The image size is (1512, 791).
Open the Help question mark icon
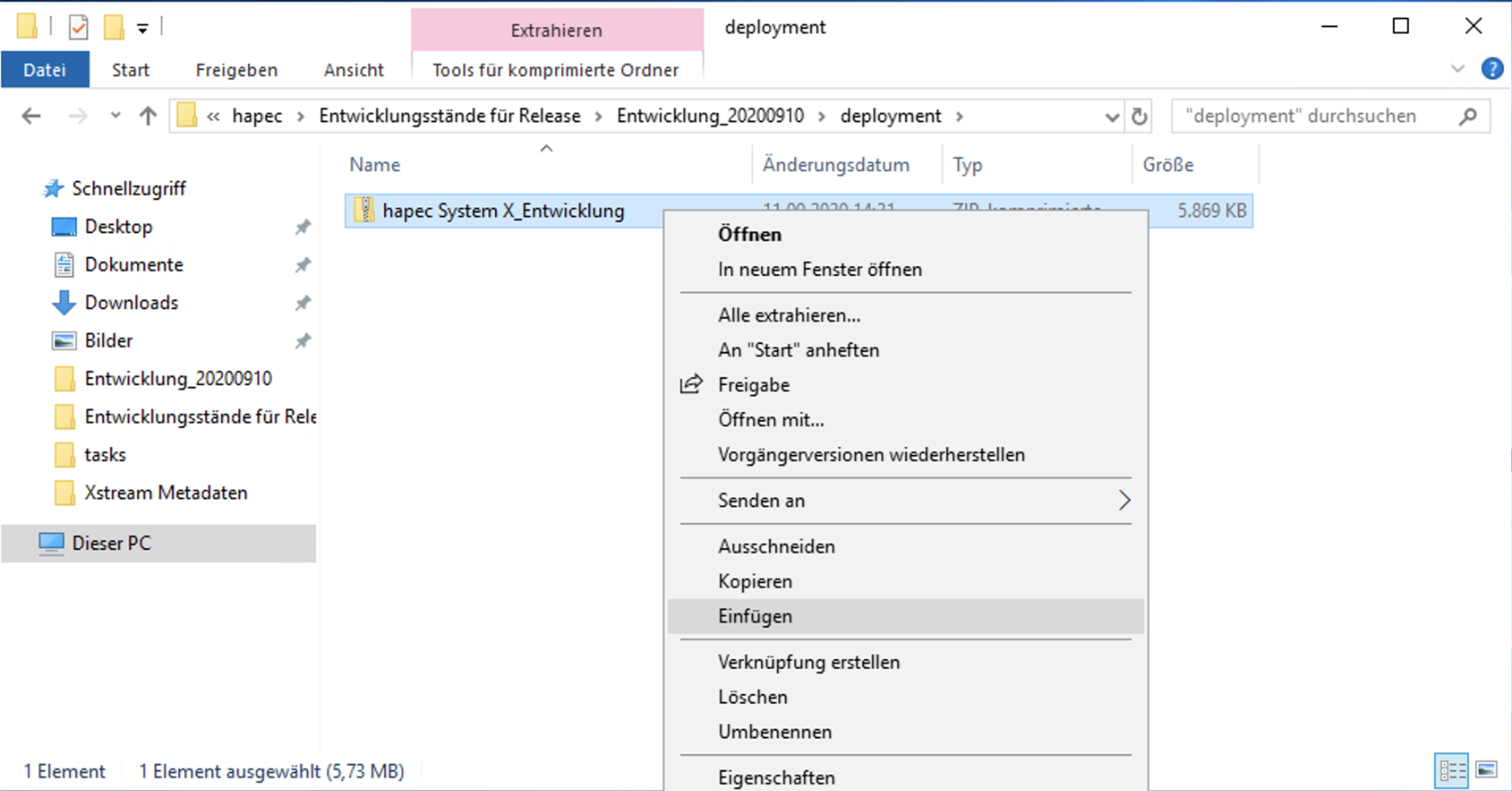point(1492,69)
